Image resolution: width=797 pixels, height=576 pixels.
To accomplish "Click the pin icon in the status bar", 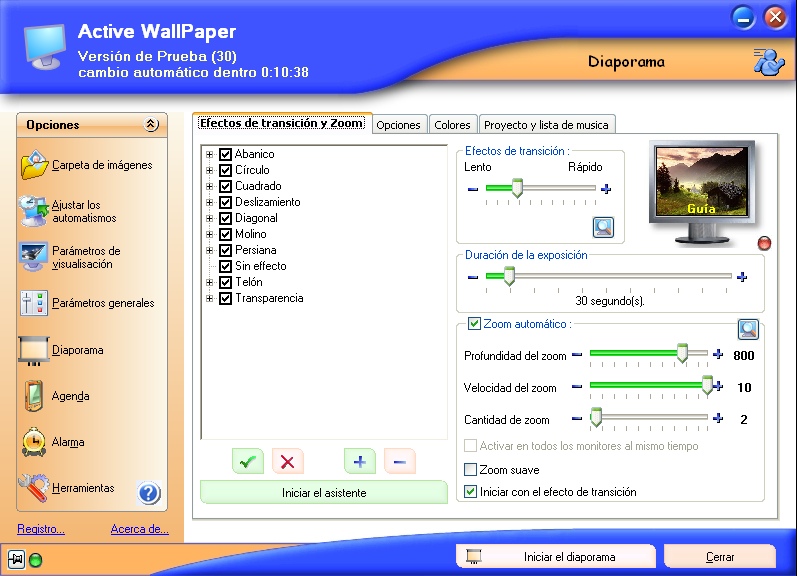I will (16, 560).
